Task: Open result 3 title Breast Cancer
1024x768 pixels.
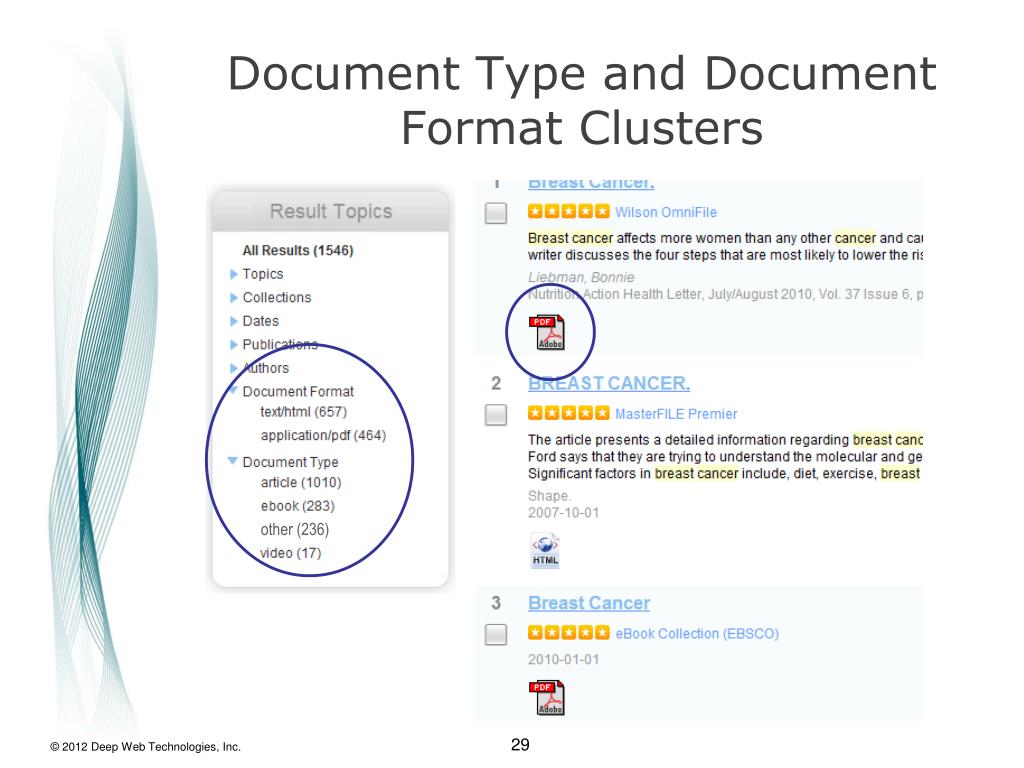Action: pos(589,603)
